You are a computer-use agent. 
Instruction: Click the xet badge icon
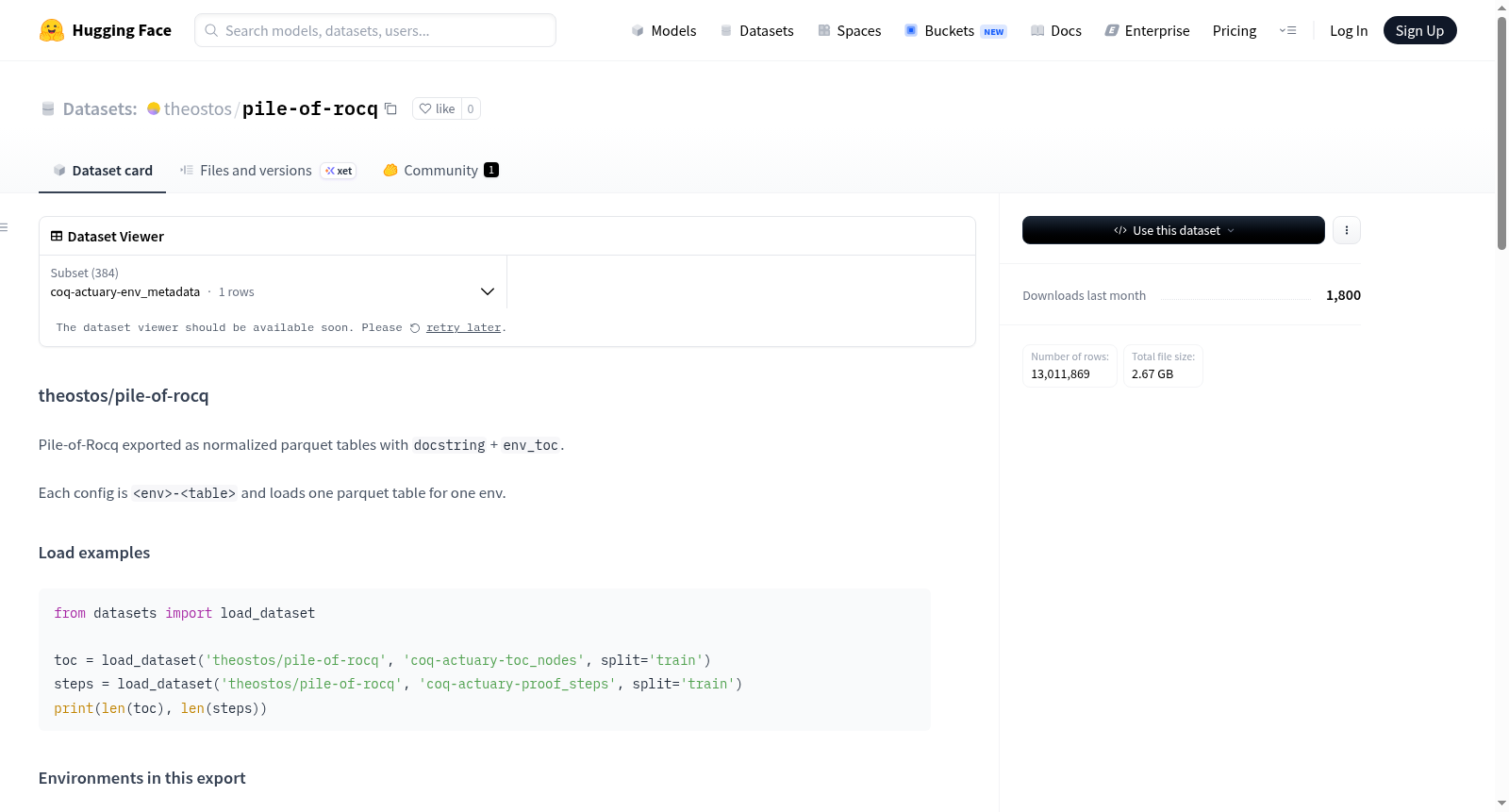(x=339, y=171)
